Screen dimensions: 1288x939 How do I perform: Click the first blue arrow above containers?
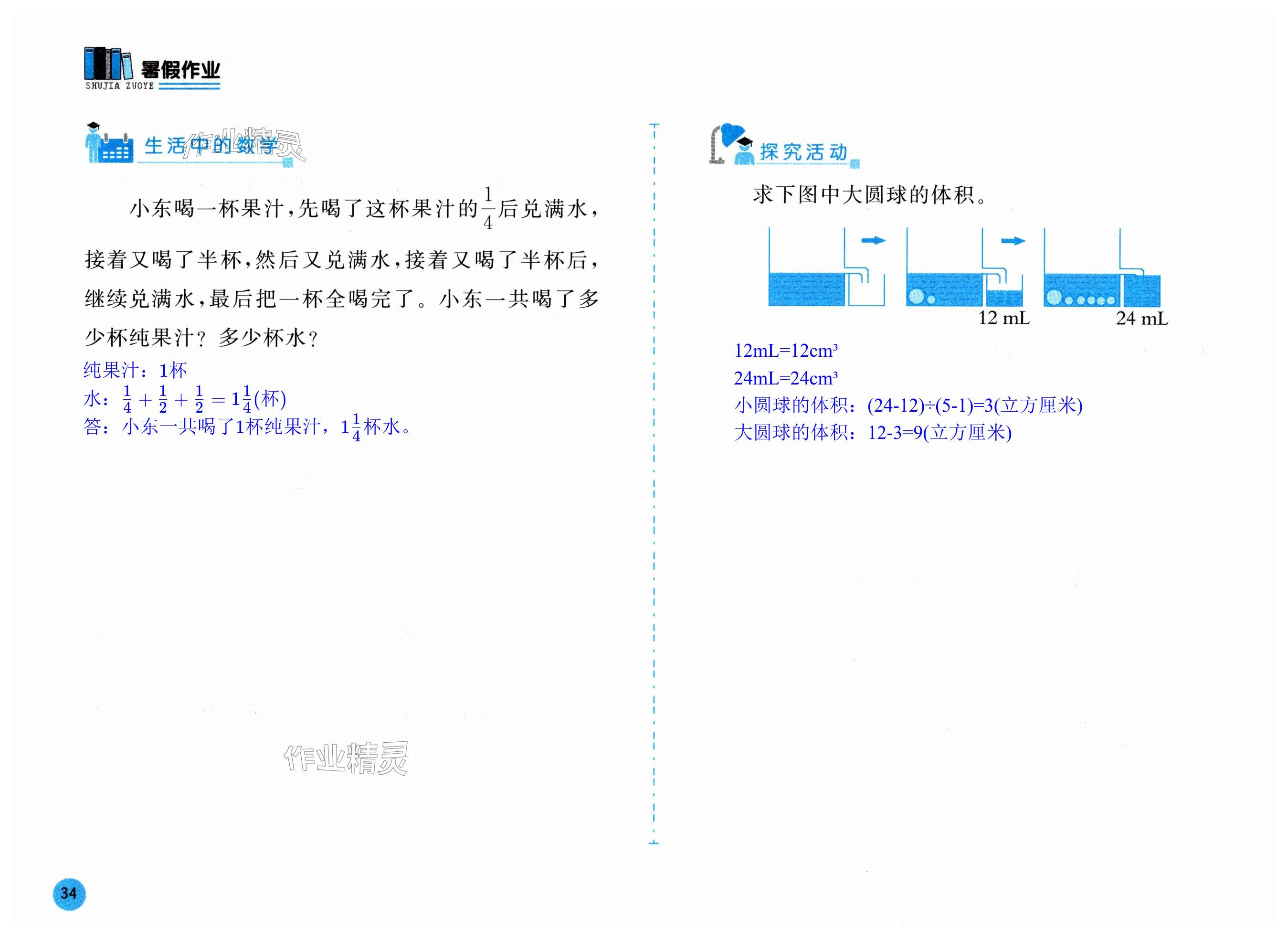(x=873, y=240)
